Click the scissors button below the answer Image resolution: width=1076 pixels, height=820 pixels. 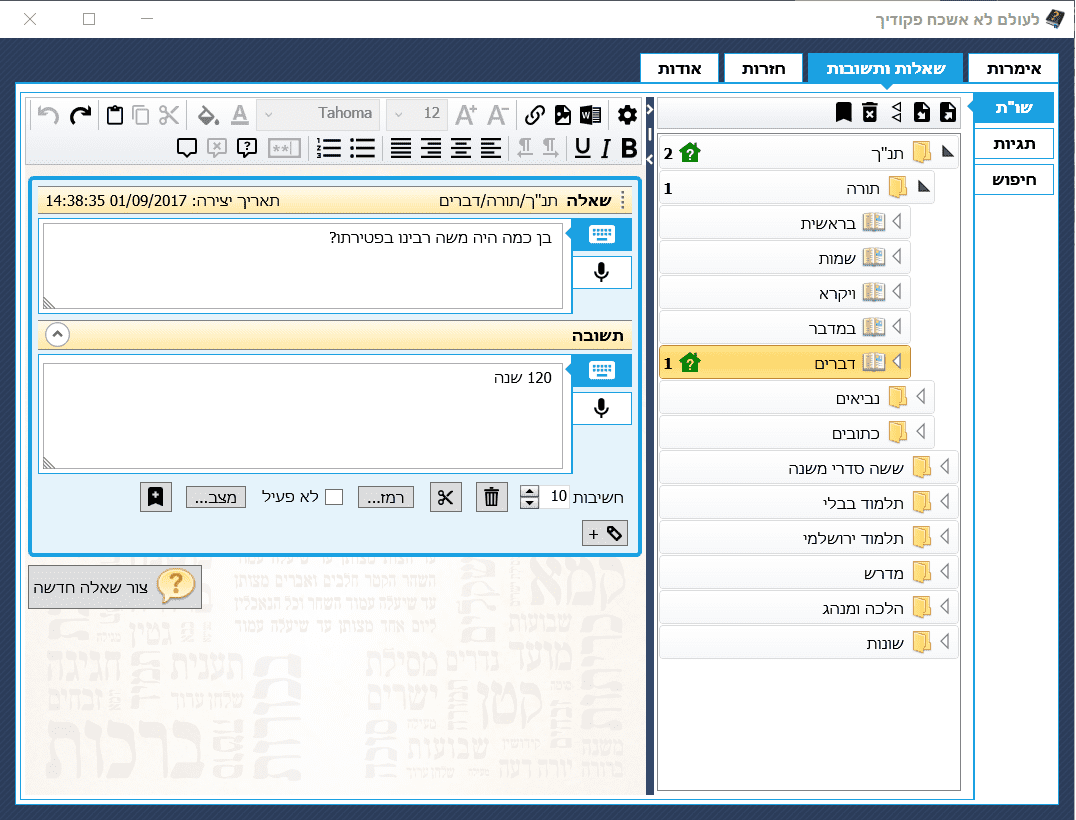tap(445, 497)
